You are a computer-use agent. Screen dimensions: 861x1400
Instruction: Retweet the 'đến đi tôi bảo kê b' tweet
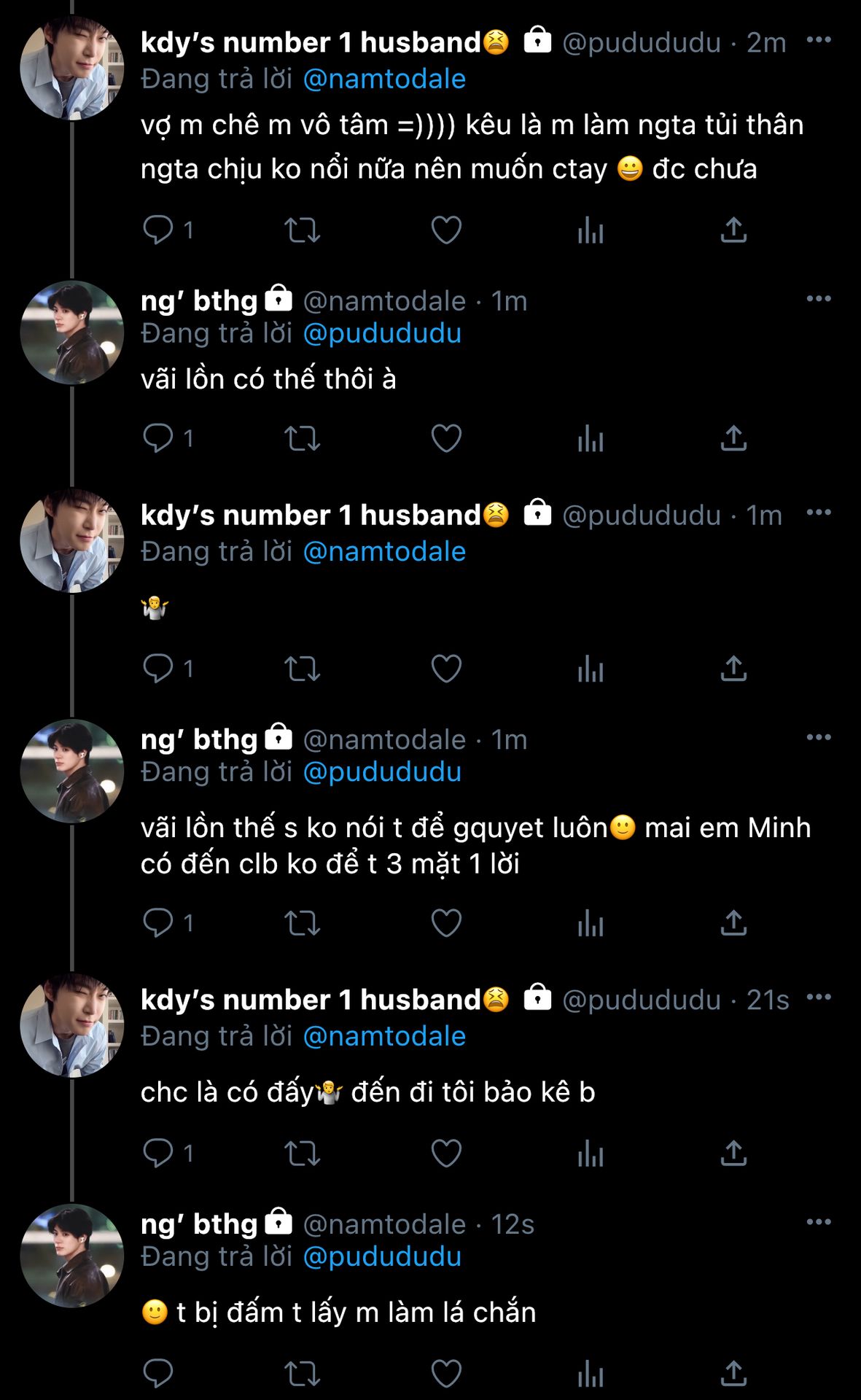tap(302, 1153)
